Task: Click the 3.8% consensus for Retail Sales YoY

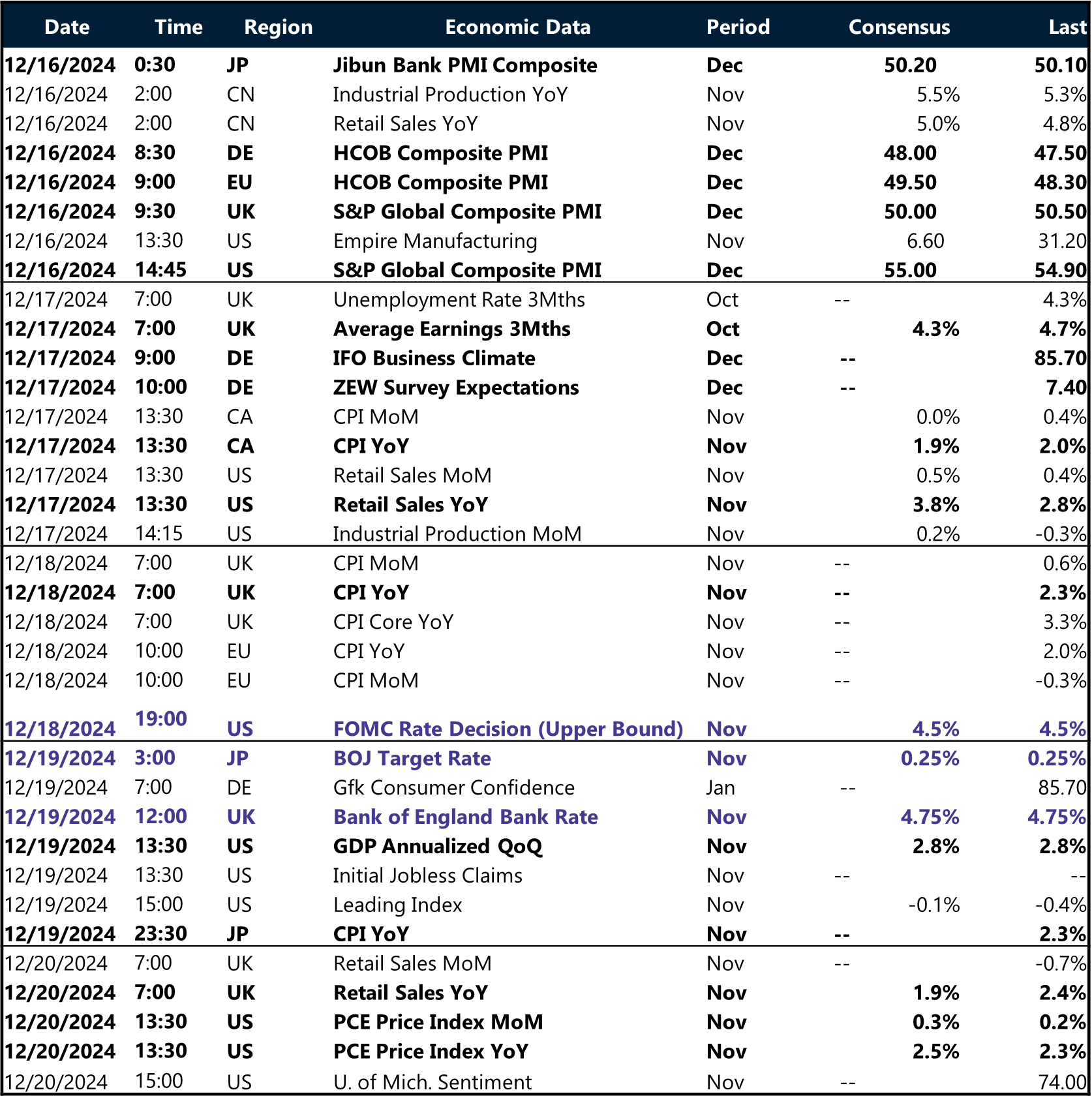Action: tap(935, 505)
